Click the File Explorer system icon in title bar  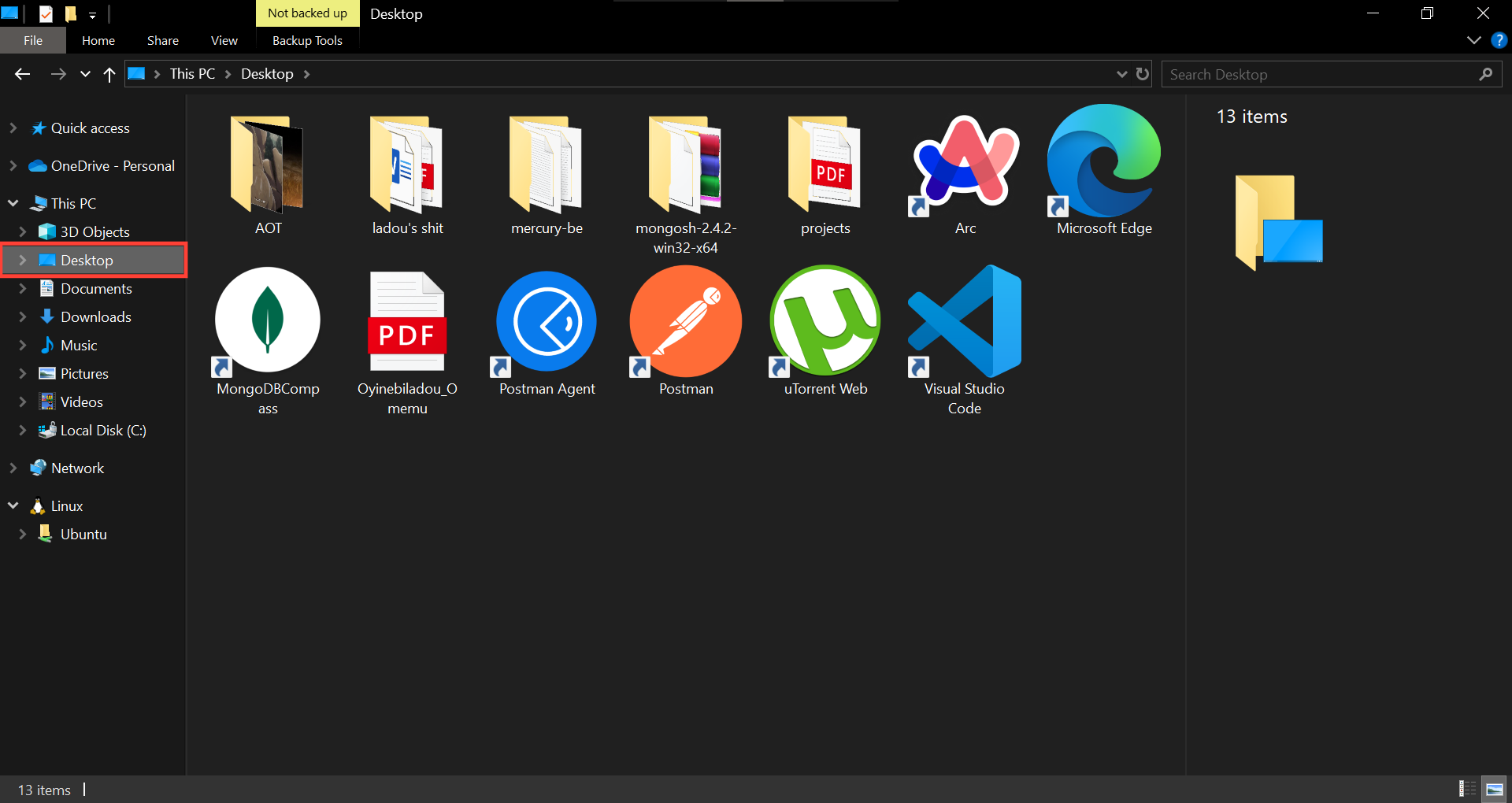(9, 13)
